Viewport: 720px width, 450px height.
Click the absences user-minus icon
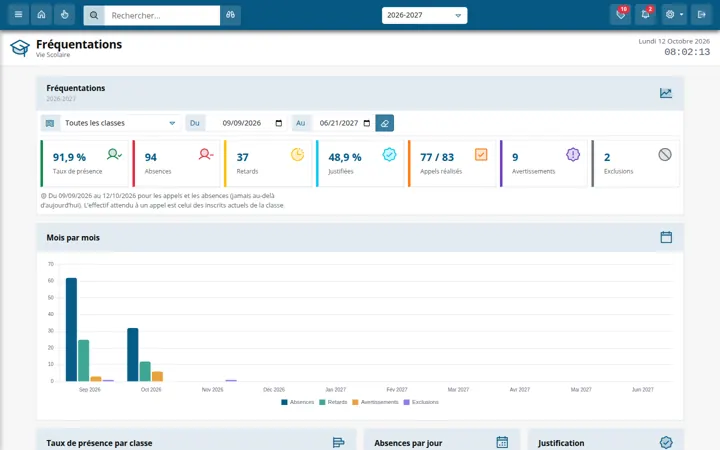206,154
